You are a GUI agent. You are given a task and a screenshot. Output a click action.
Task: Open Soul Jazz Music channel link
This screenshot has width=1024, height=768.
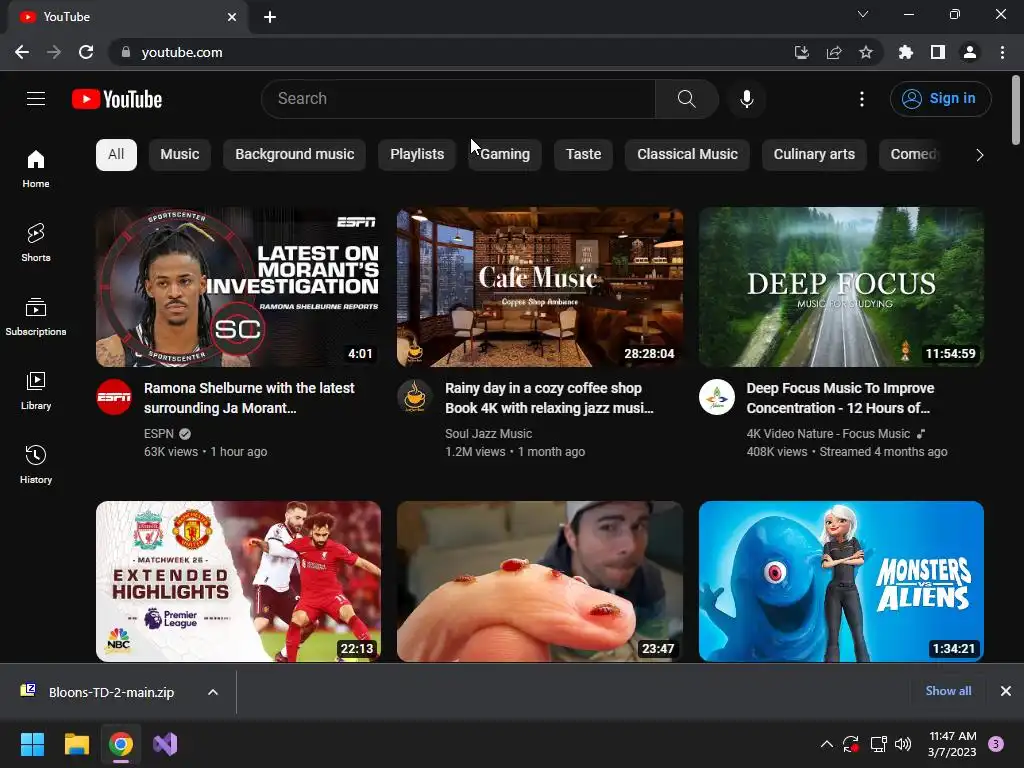(x=488, y=434)
